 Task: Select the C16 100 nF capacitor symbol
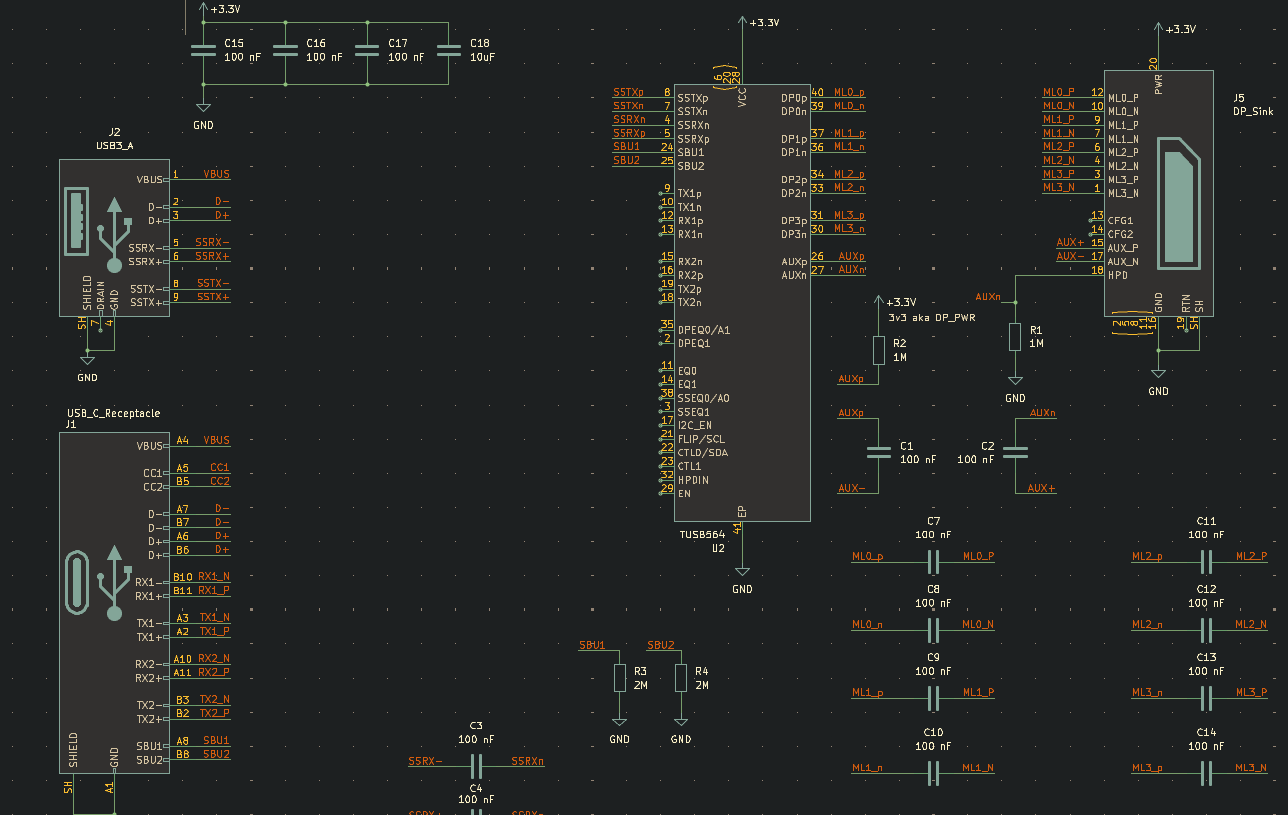pyautogui.click(x=285, y=50)
